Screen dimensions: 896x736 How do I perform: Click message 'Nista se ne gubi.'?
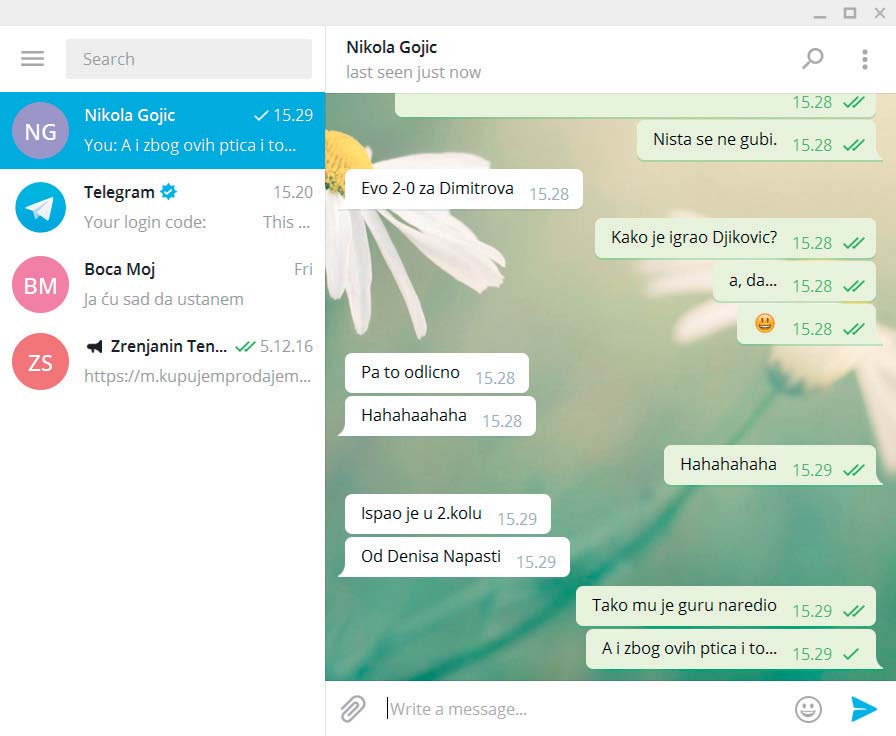756,140
